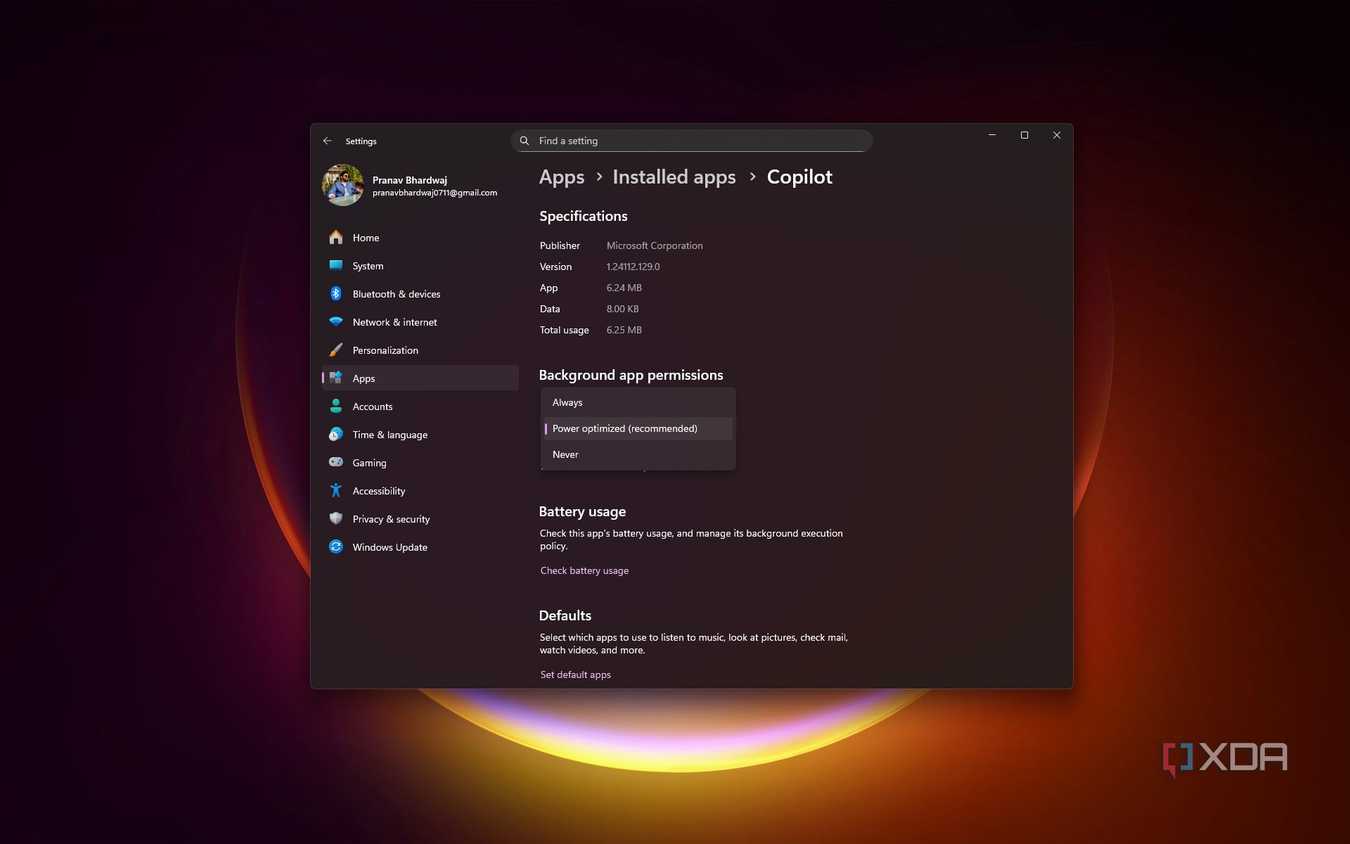
Task: Click the Privacy & security shield icon
Action: [x=336, y=519]
